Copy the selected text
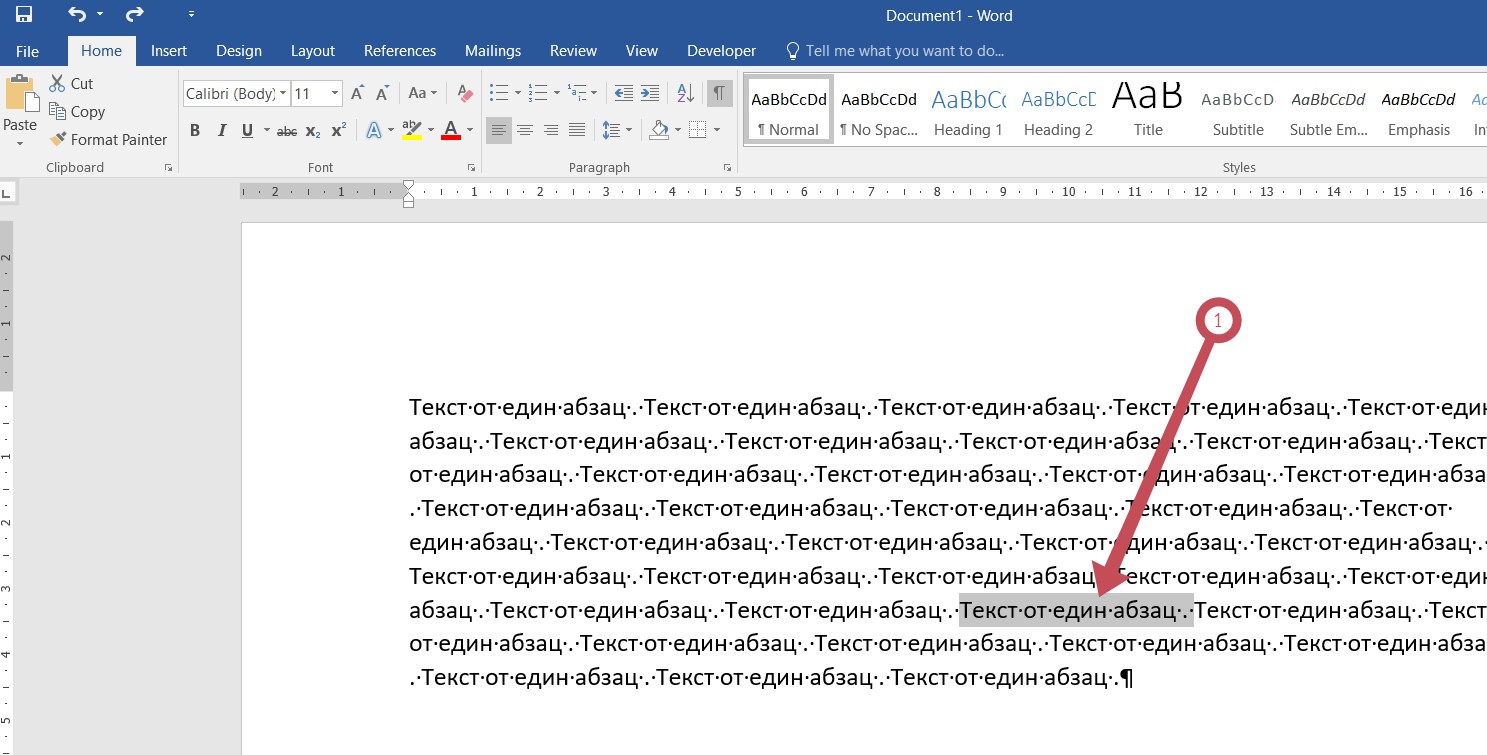 [x=77, y=112]
